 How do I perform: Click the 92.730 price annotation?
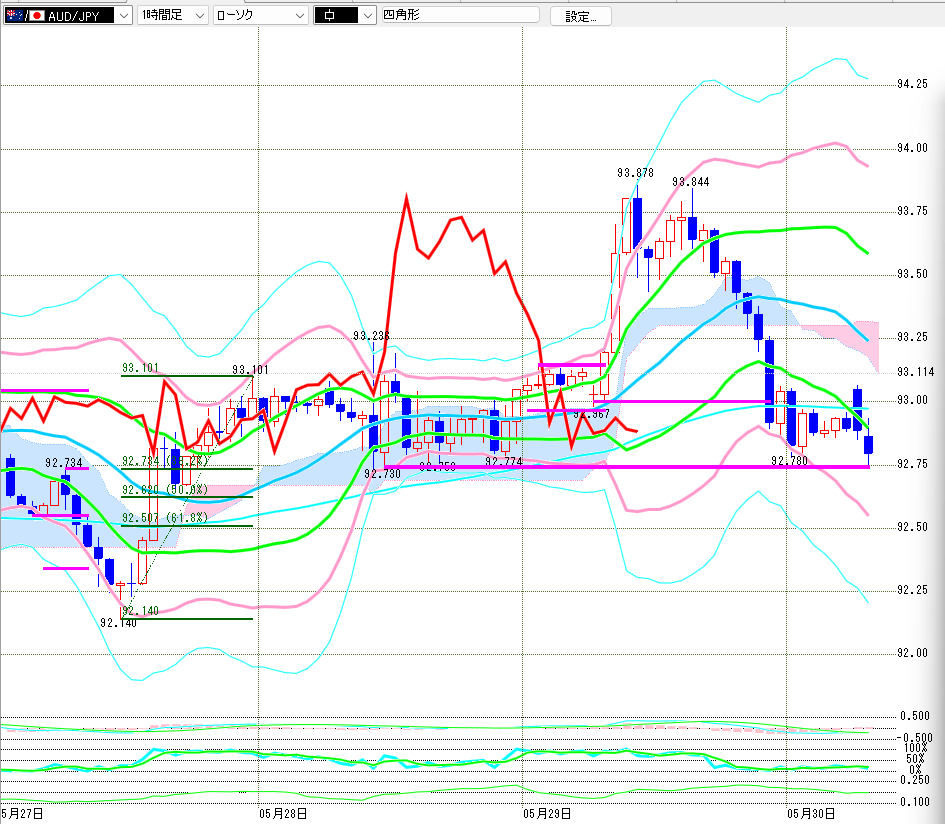coord(382,474)
